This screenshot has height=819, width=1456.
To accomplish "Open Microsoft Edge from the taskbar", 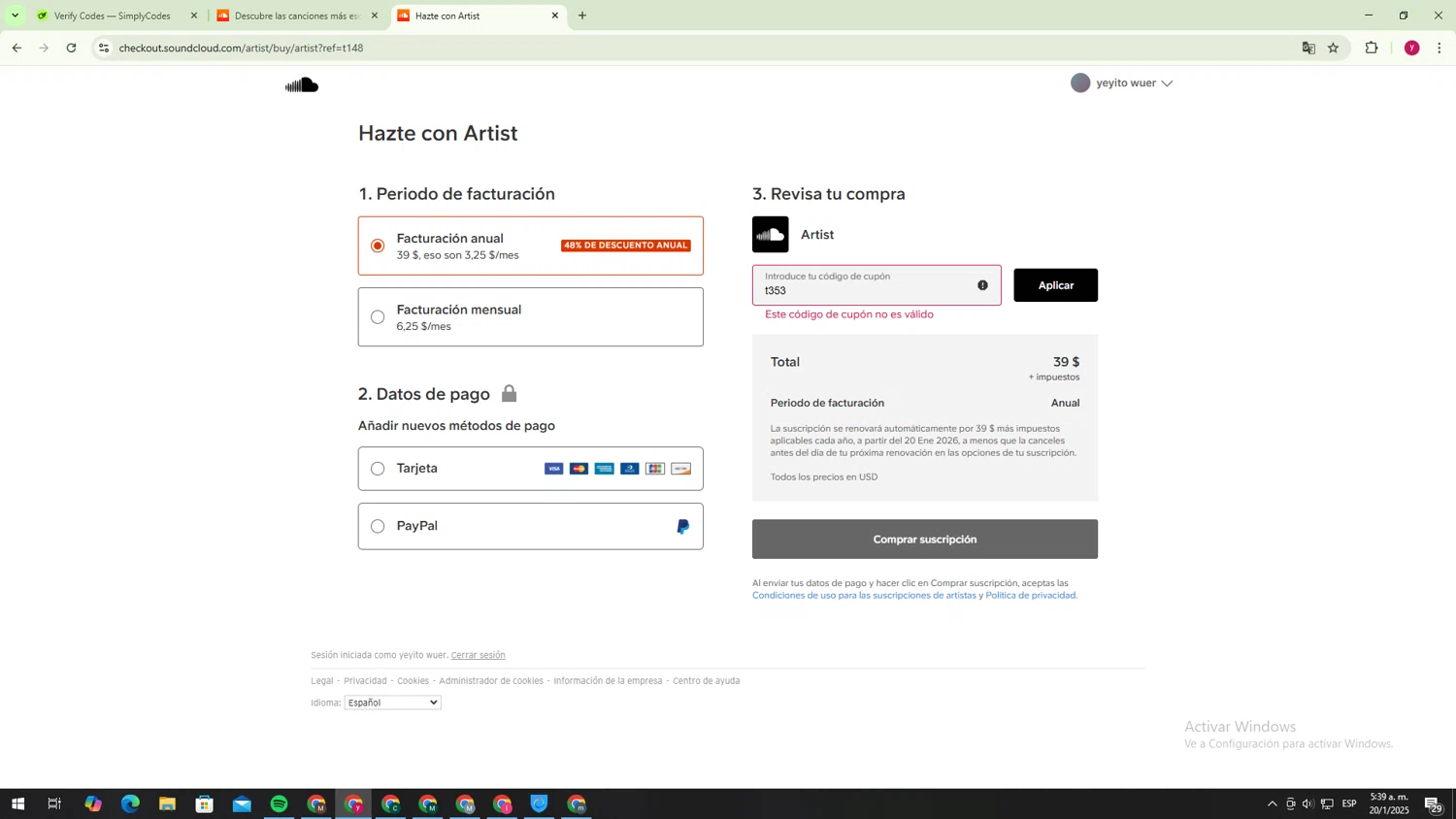I will (x=130, y=803).
